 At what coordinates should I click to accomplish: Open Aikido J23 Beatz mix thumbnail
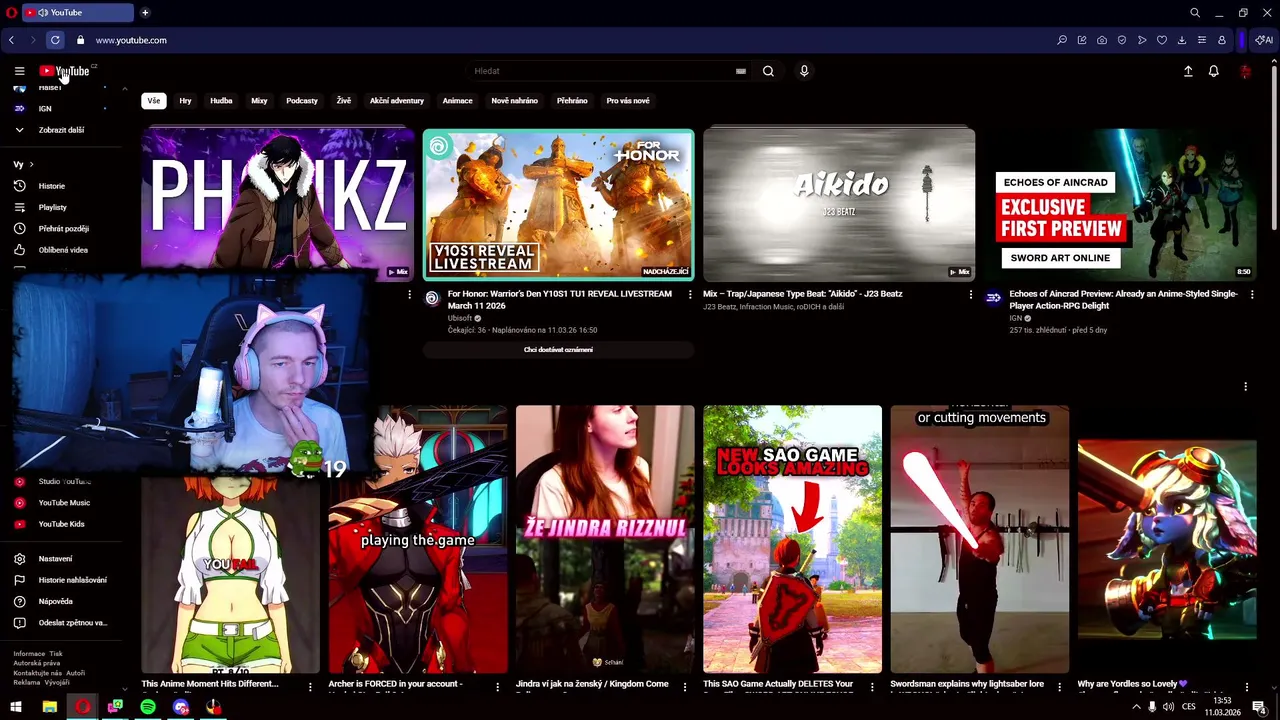(x=839, y=204)
